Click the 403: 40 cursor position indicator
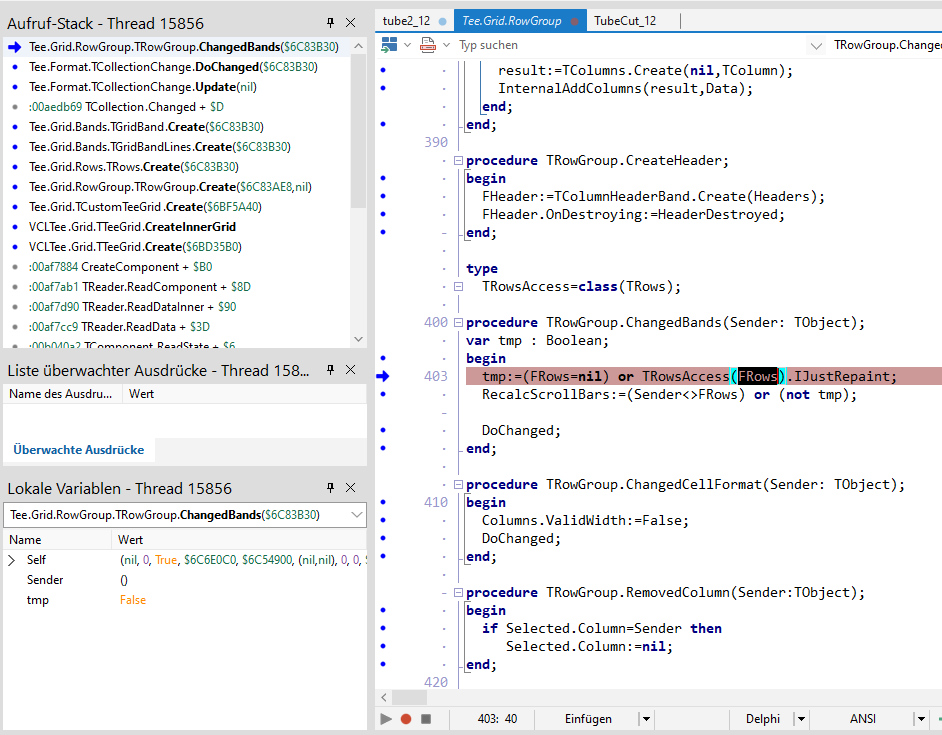This screenshot has height=735, width=942. [x=497, y=719]
